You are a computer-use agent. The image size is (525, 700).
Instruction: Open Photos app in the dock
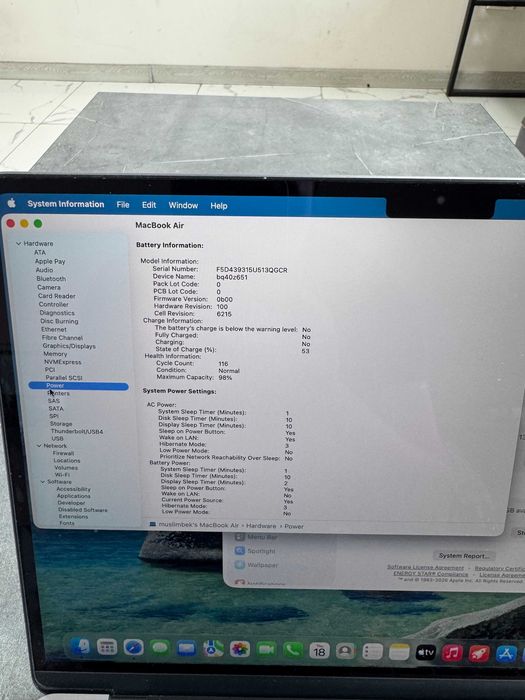tap(240, 649)
